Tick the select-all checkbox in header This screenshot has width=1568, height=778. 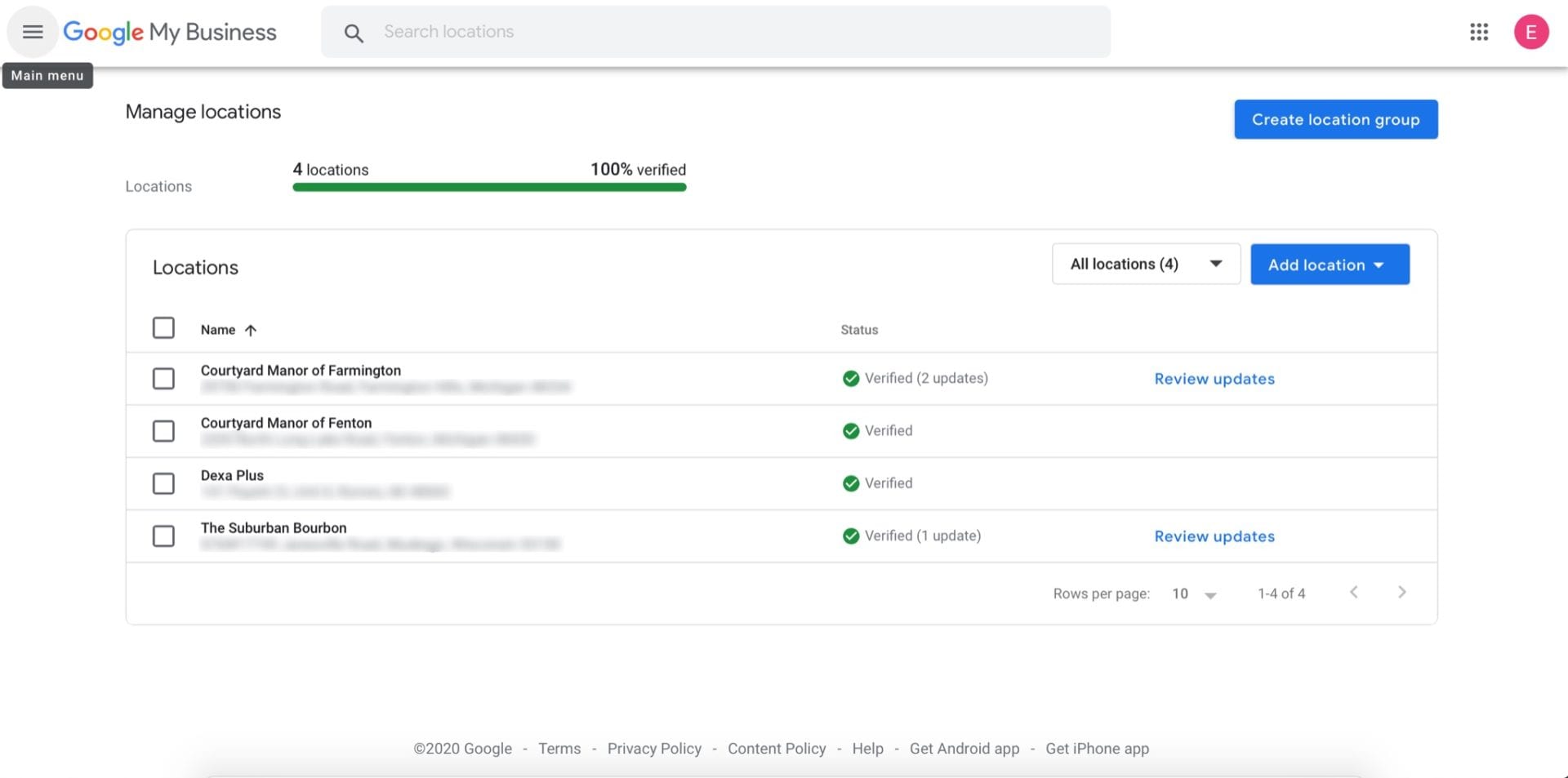[163, 328]
